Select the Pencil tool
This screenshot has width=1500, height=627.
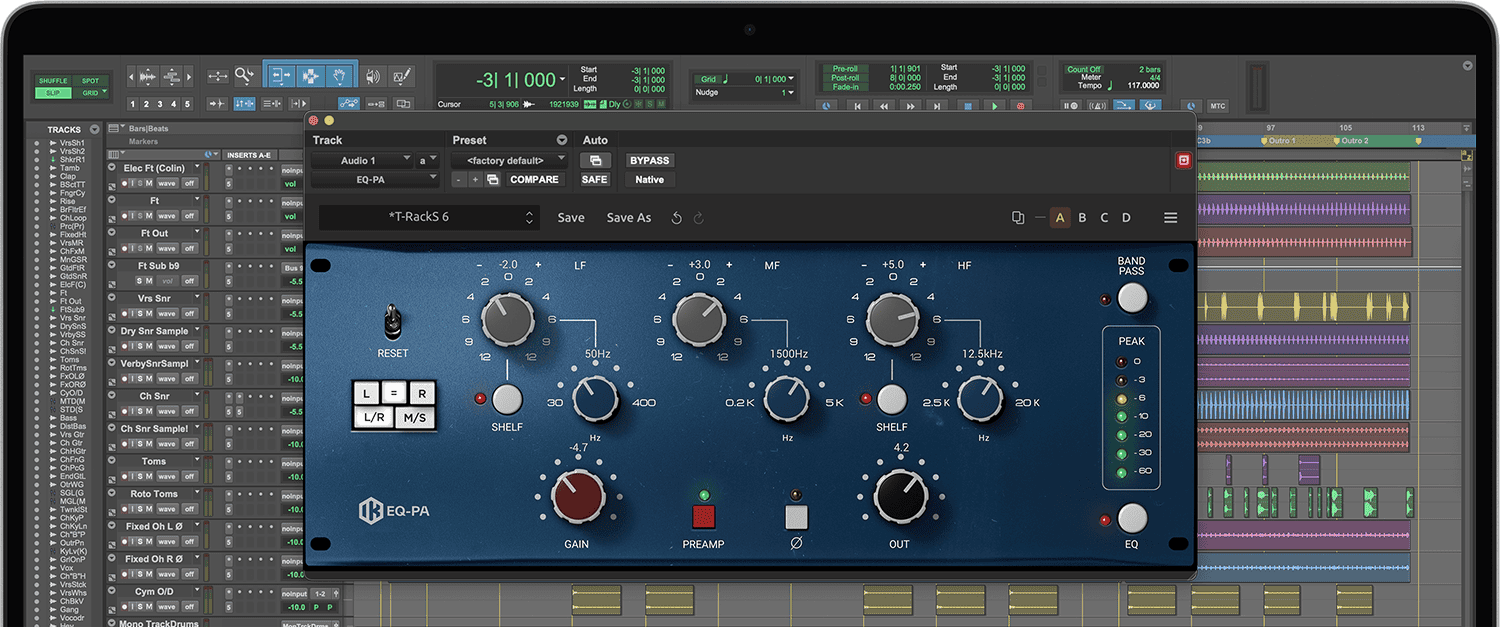tap(401, 76)
